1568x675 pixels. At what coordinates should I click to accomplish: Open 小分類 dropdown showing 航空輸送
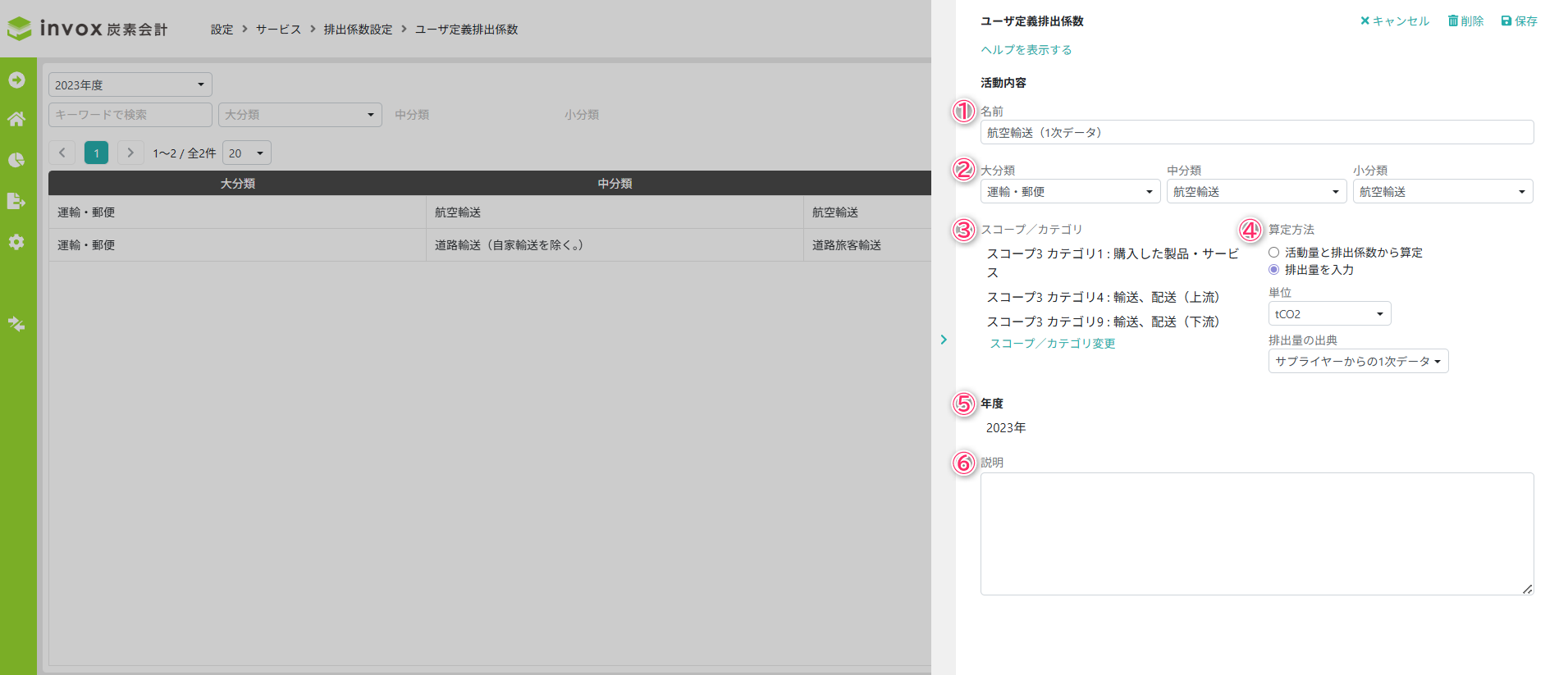pyautogui.click(x=1442, y=191)
